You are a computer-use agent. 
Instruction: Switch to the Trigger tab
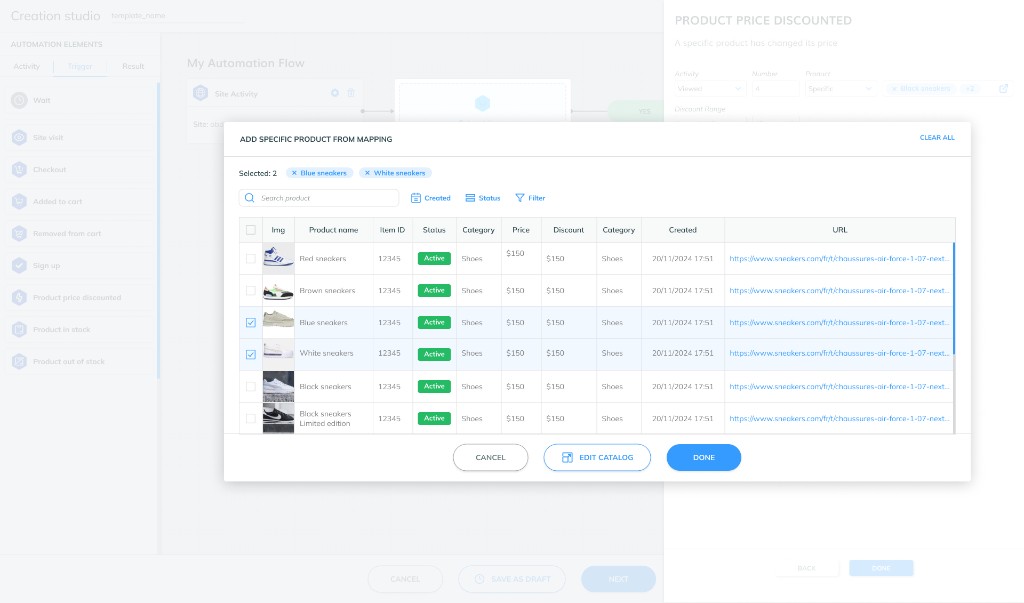80,66
